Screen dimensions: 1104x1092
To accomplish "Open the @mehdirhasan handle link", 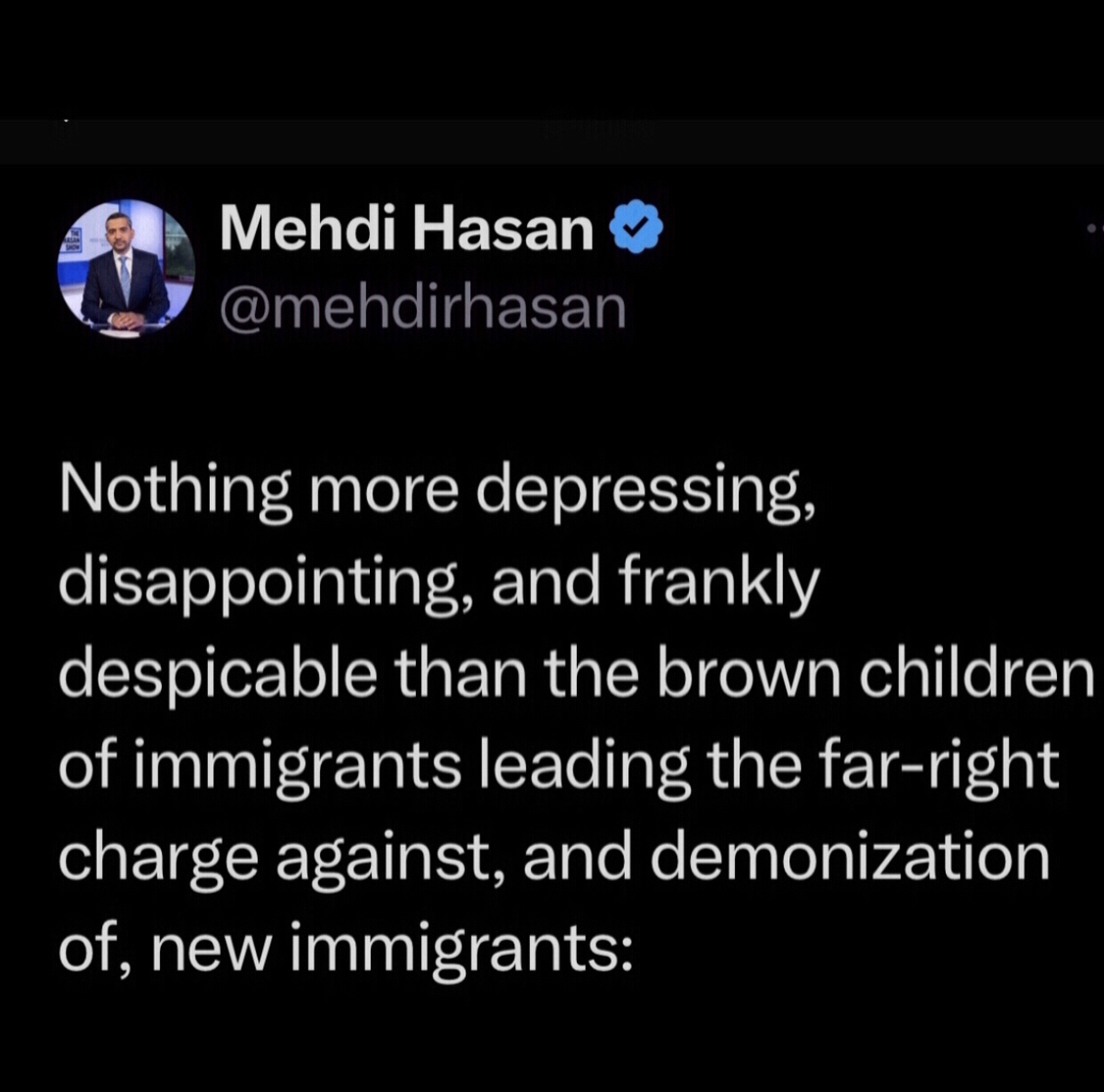I will pyautogui.click(x=423, y=308).
